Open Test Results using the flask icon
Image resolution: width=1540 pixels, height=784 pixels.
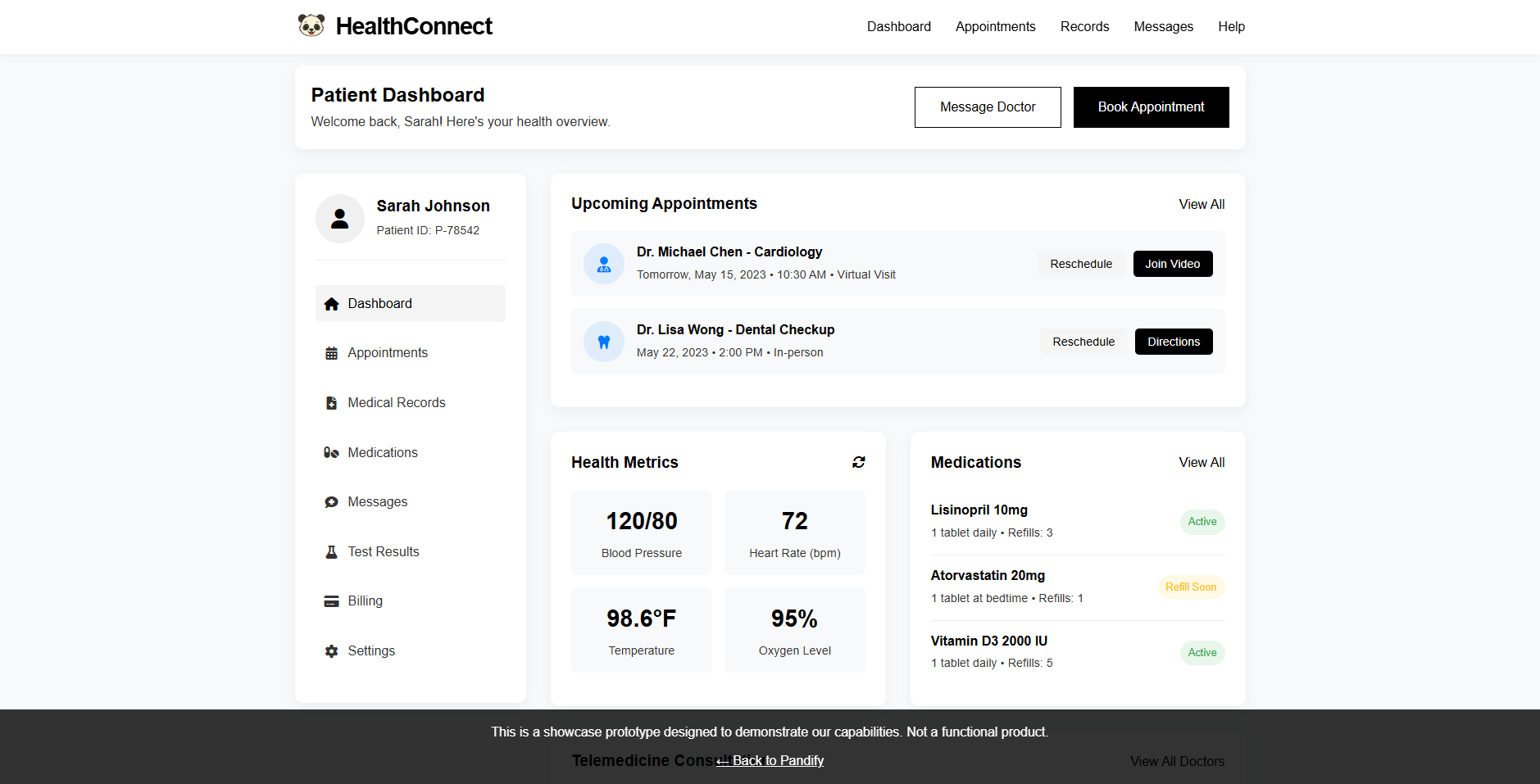(x=331, y=551)
